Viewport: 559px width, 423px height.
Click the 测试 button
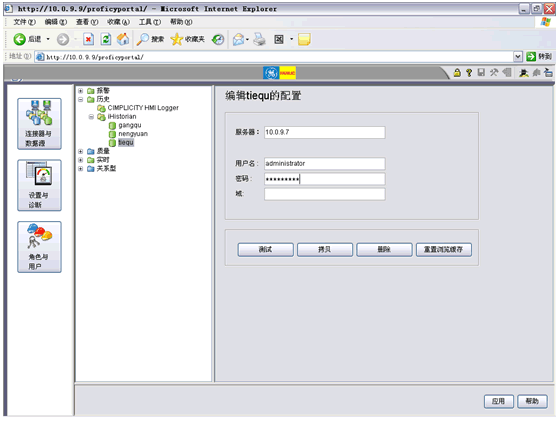(x=266, y=249)
